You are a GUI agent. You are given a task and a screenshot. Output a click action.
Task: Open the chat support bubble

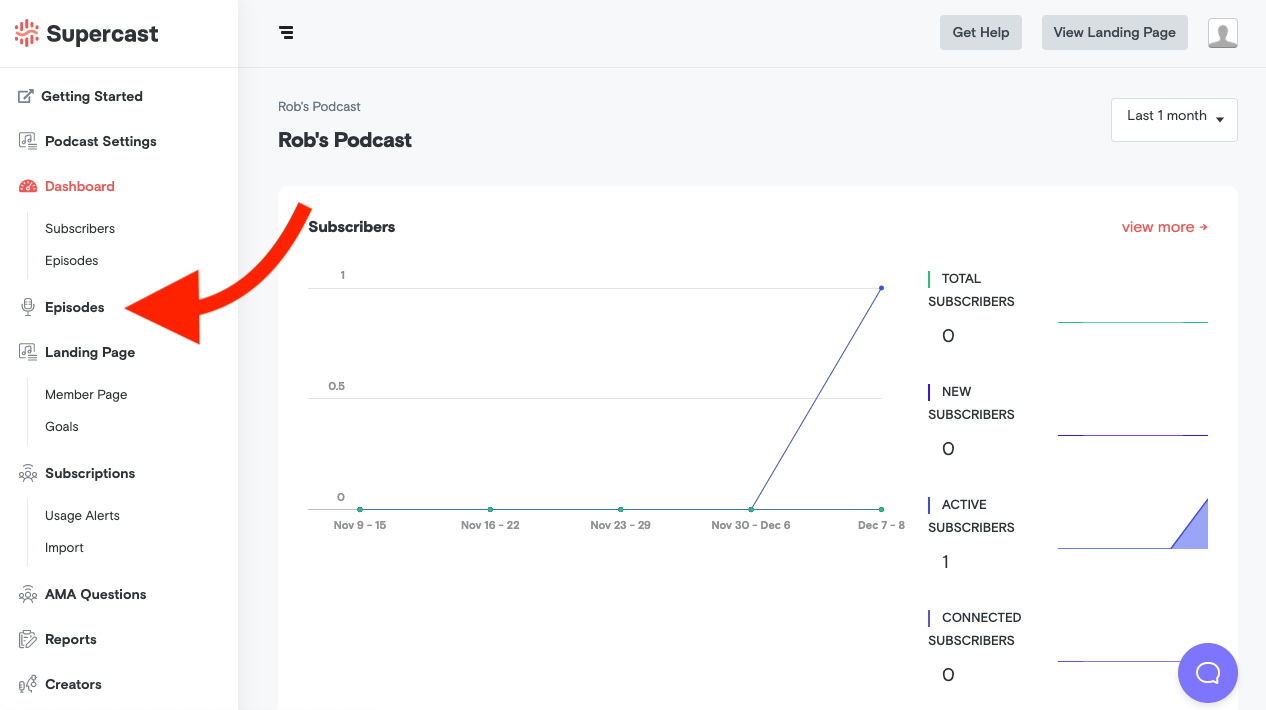click(x=1207, y=672)
